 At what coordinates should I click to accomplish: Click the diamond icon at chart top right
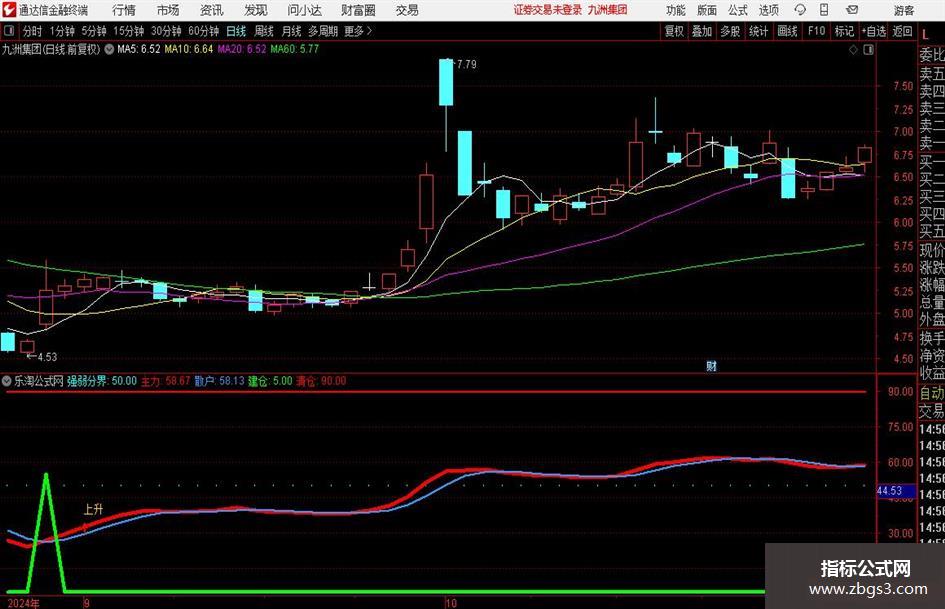853,50
